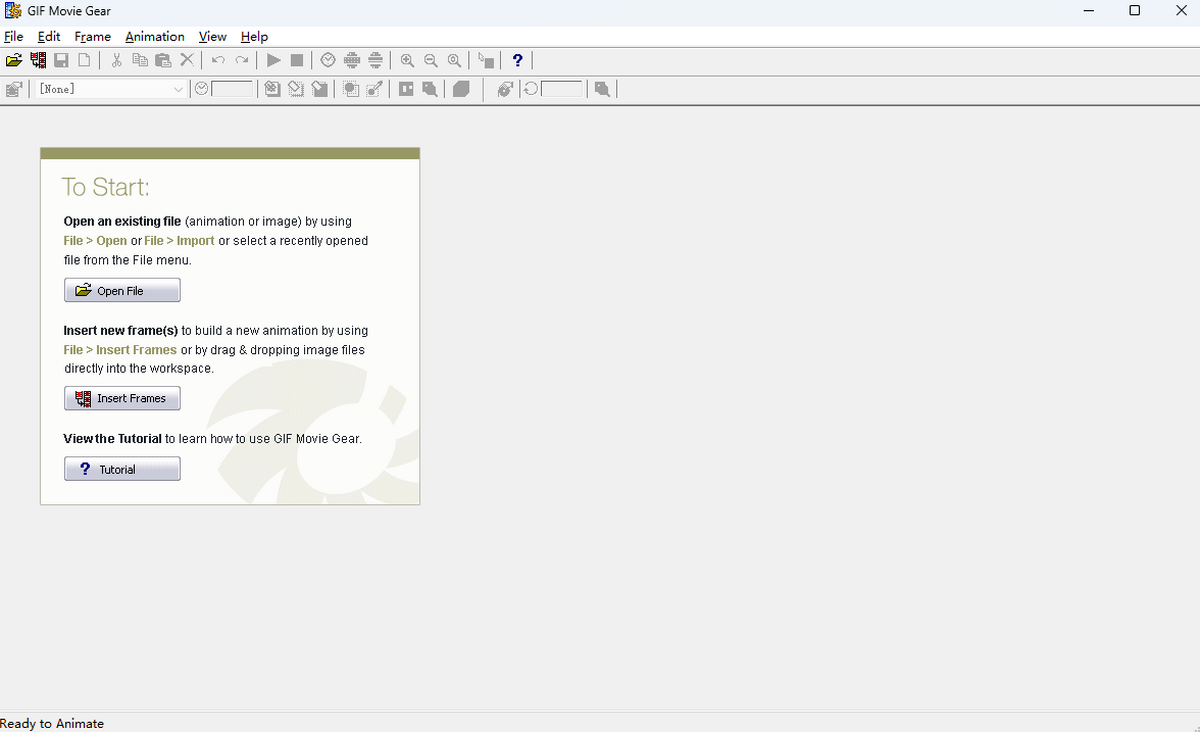The width and height of the screenshot is (1200, 732).
Task: Click the blue question mark Help icon
Action: [517, 61]
